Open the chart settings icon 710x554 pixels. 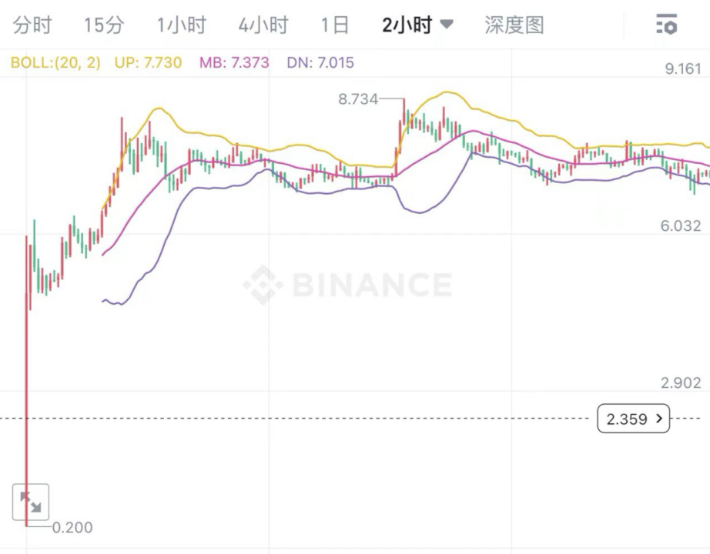(x=666, y=25)
